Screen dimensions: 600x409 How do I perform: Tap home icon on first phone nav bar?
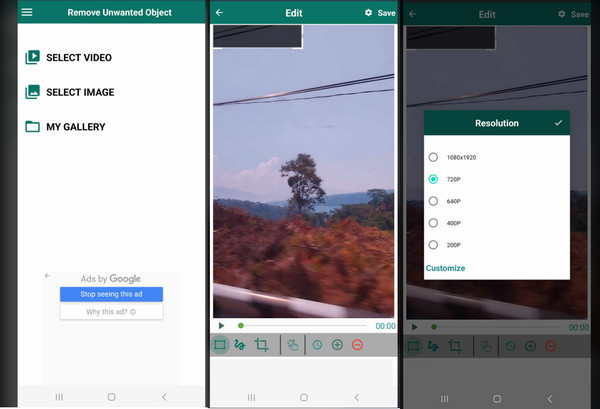click(x=111, y=397)
